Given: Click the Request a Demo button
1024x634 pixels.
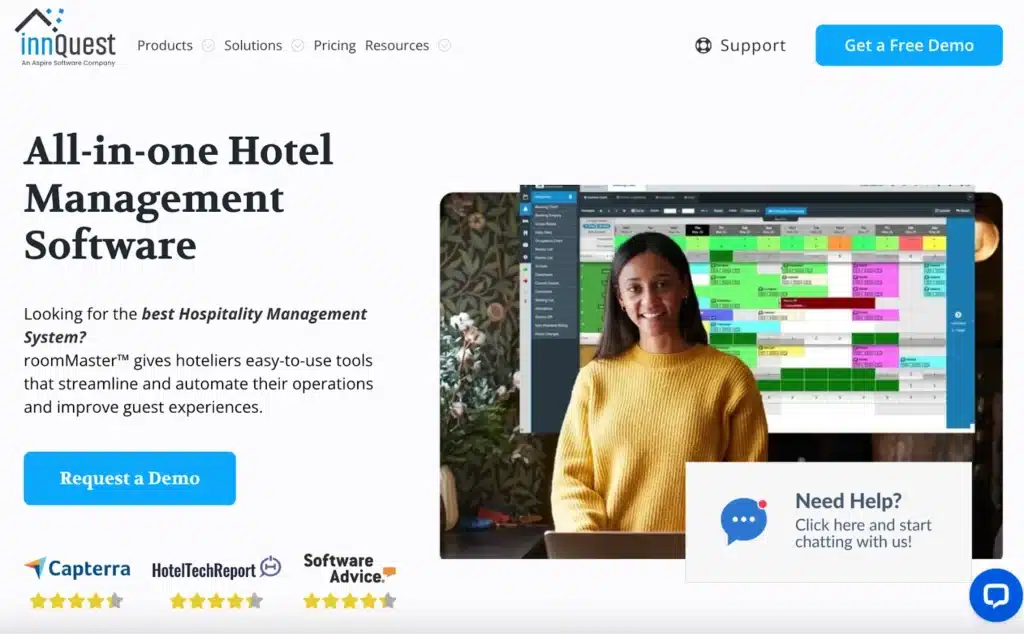Looking at the screenshot, I should coord(129,478).
